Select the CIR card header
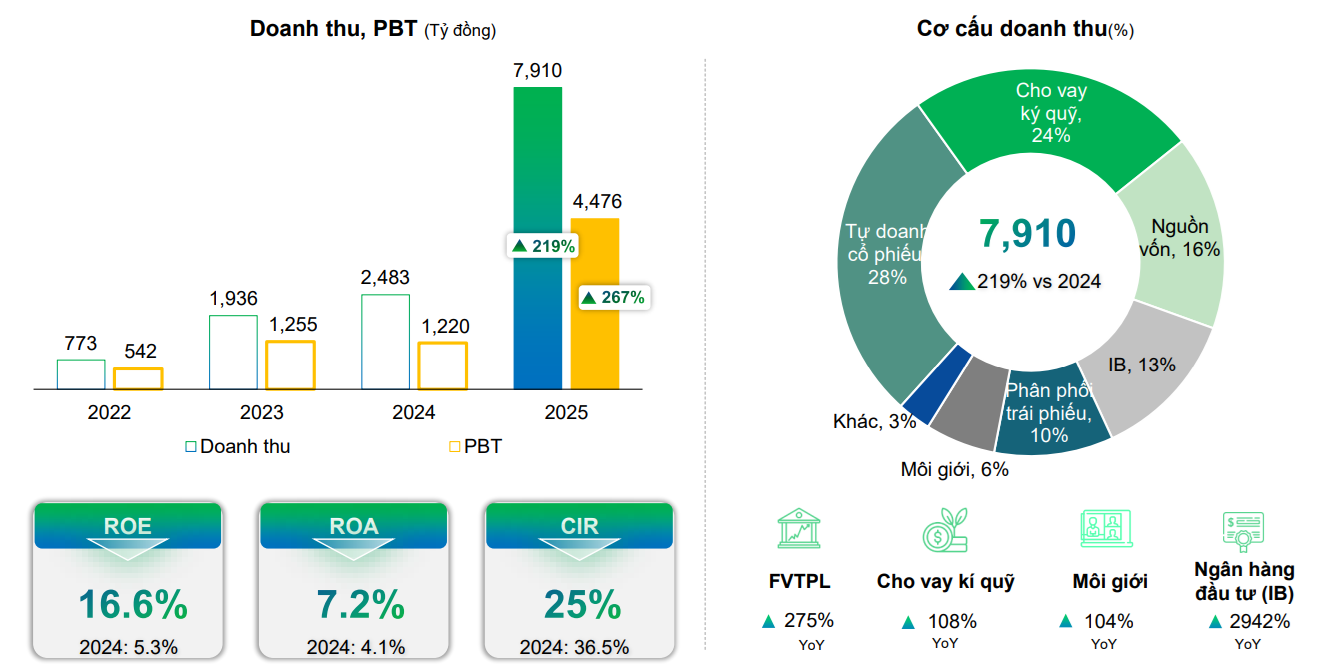This screenshot has width=1335, height=664. coord(580,526)
